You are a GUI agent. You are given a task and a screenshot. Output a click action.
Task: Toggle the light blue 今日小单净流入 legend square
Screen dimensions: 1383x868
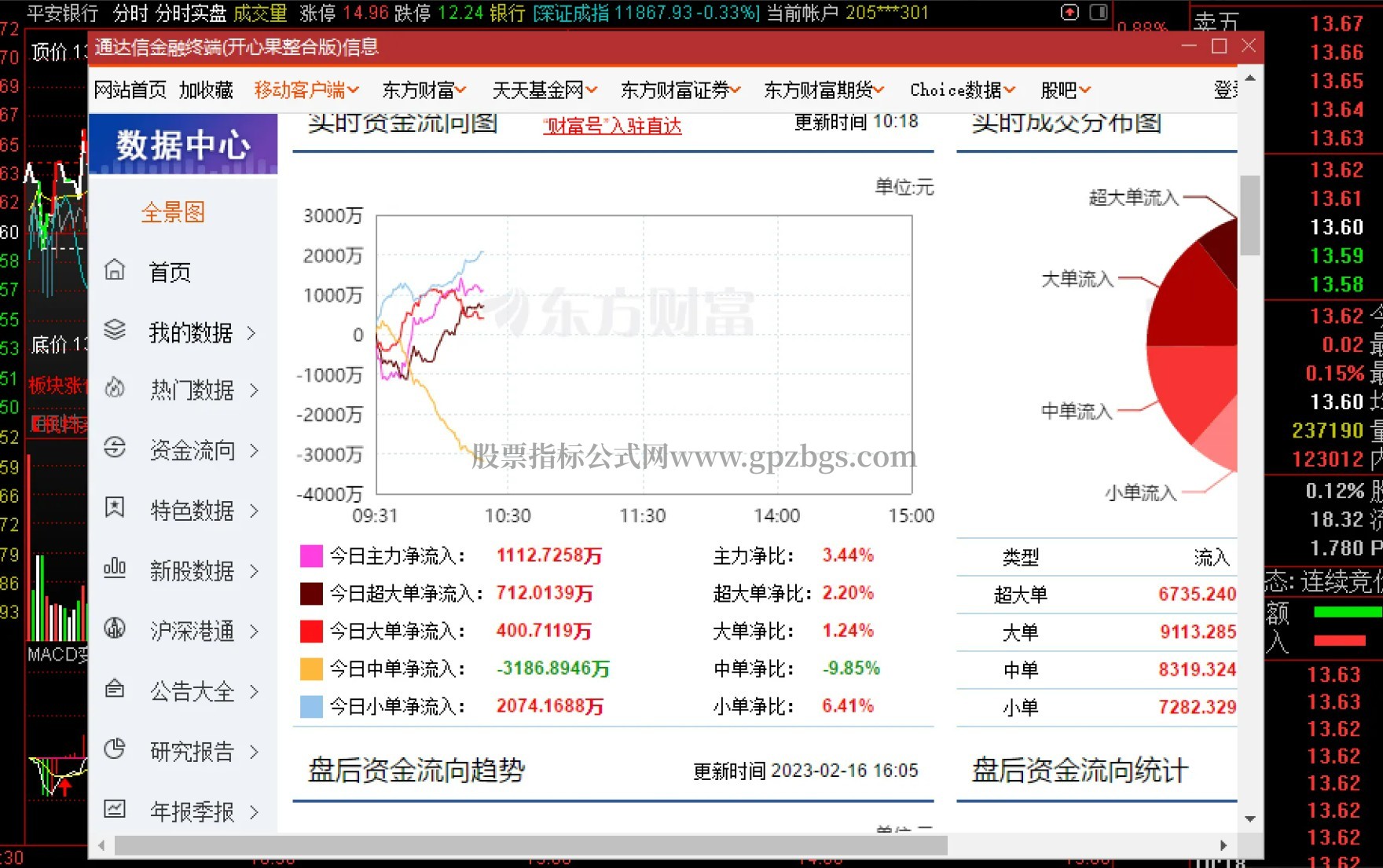coord(311,707)
